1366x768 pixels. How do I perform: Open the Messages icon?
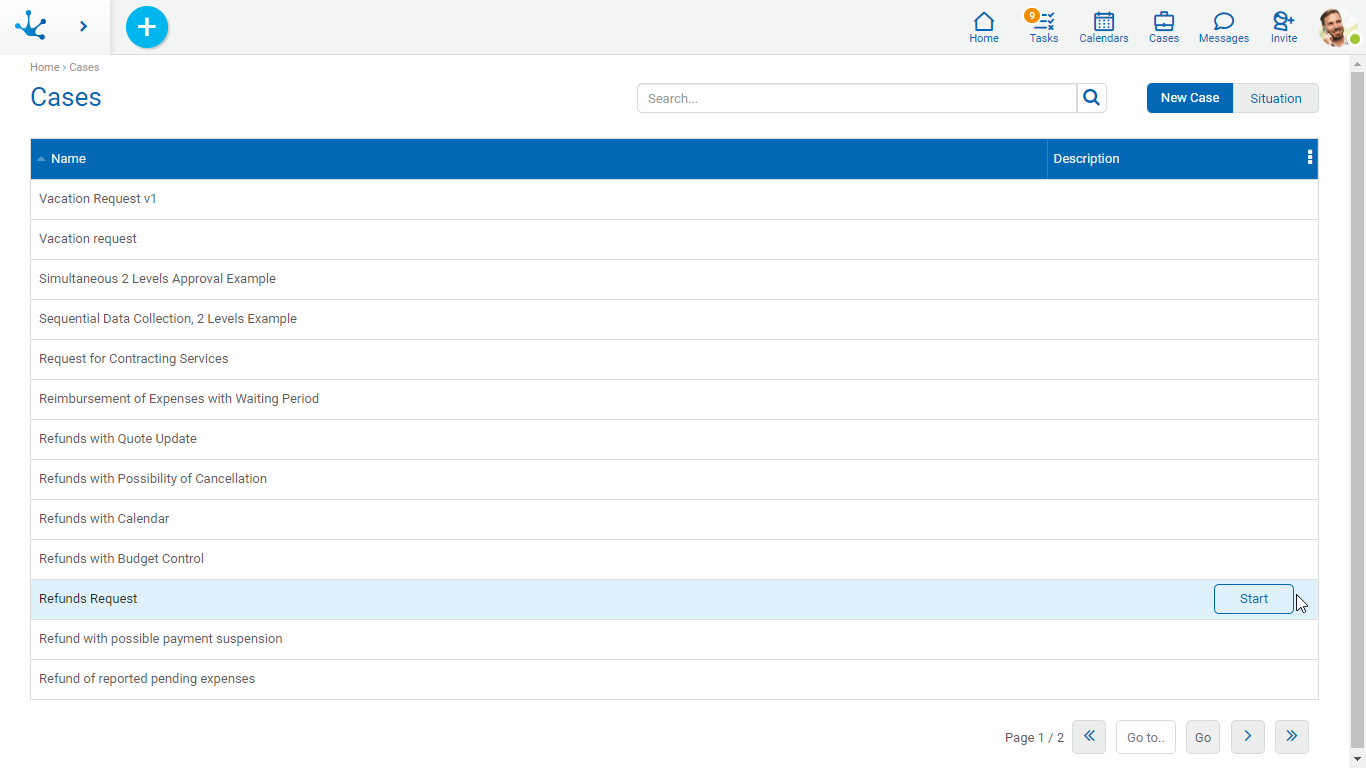(x=1223, y=27)
